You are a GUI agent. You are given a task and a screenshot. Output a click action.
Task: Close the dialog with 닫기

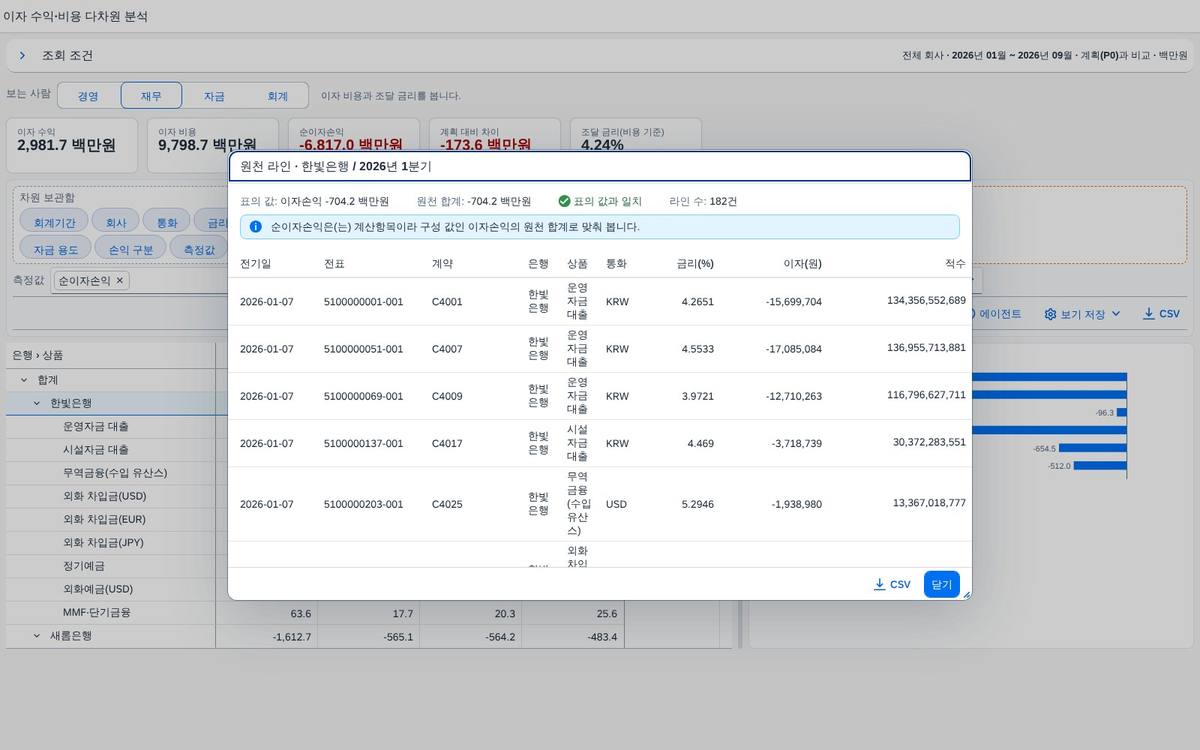tap(942, 584)
